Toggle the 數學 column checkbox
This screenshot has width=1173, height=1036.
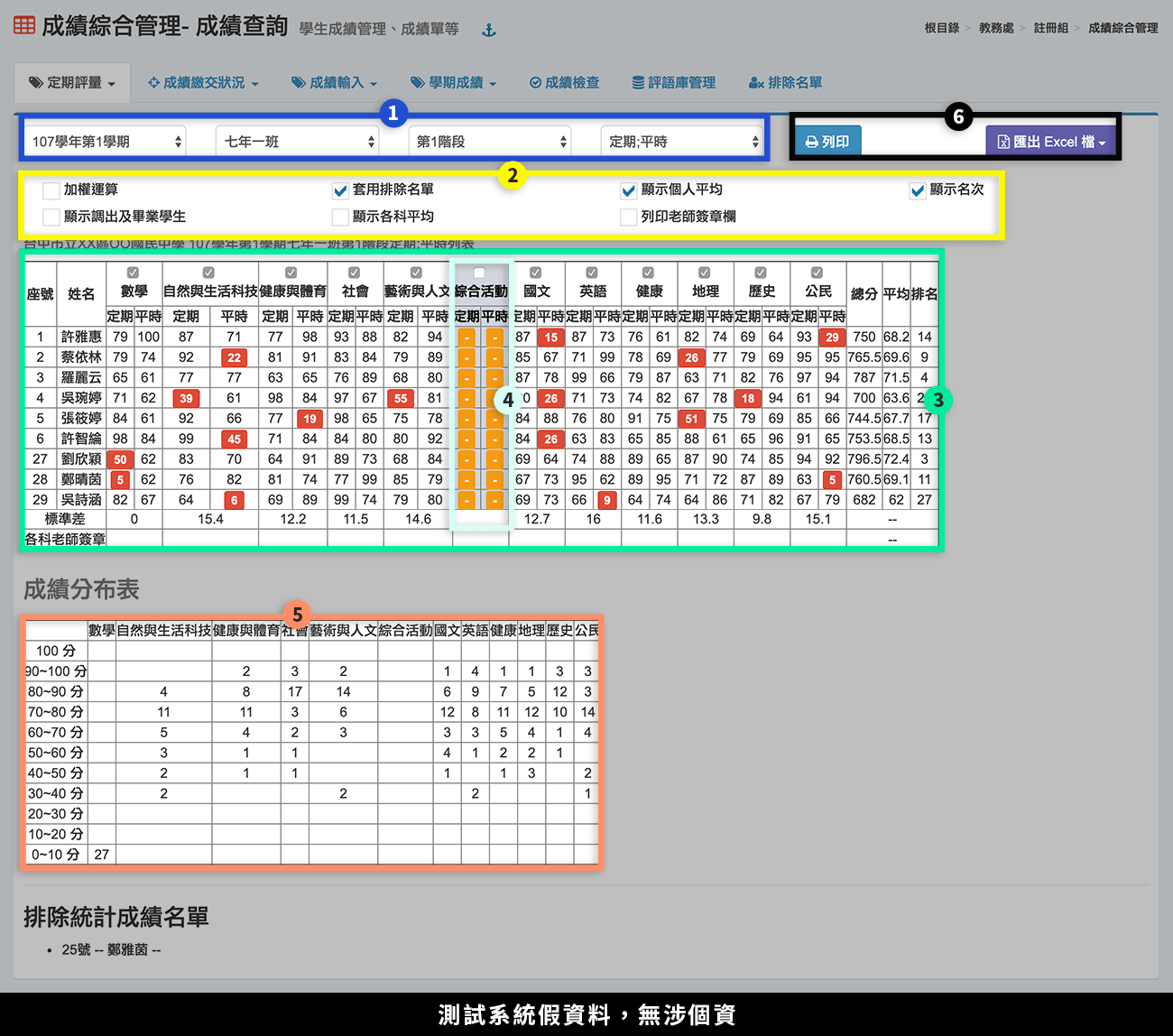pos(134,273)
